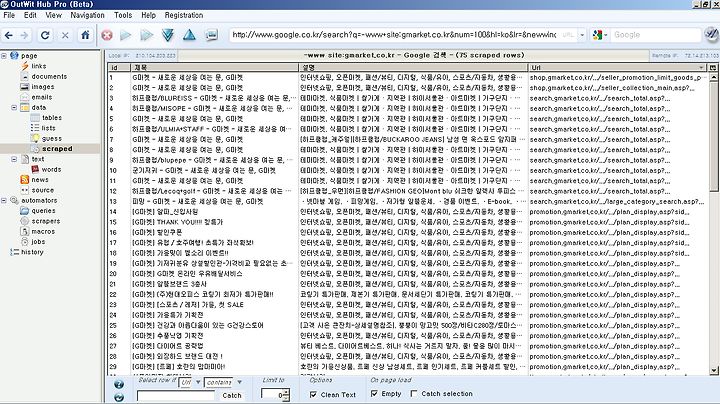Click the slideshow icon beside the URL bar

click(x=211, y=35)
